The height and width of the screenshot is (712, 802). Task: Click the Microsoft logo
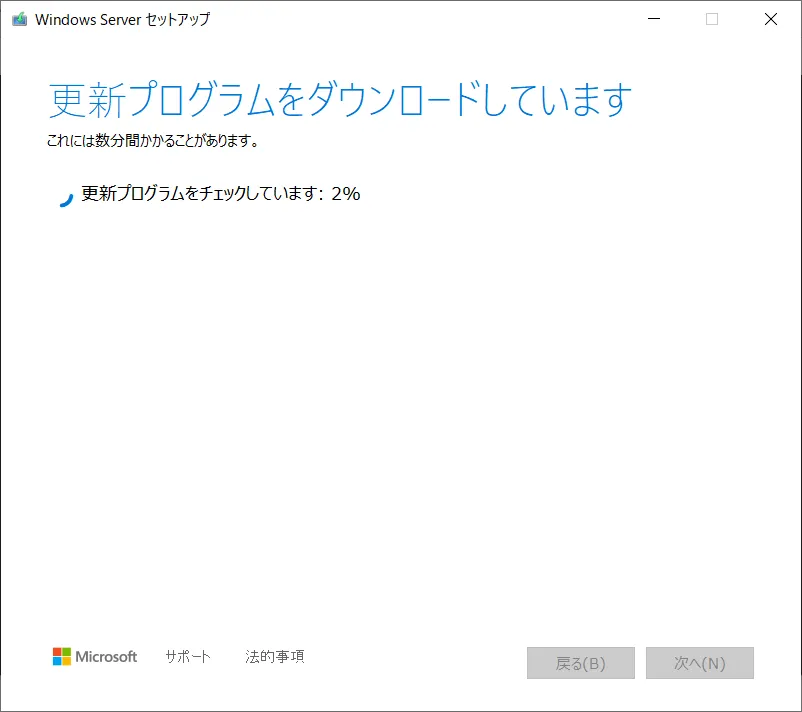click(x=95, y=656)
